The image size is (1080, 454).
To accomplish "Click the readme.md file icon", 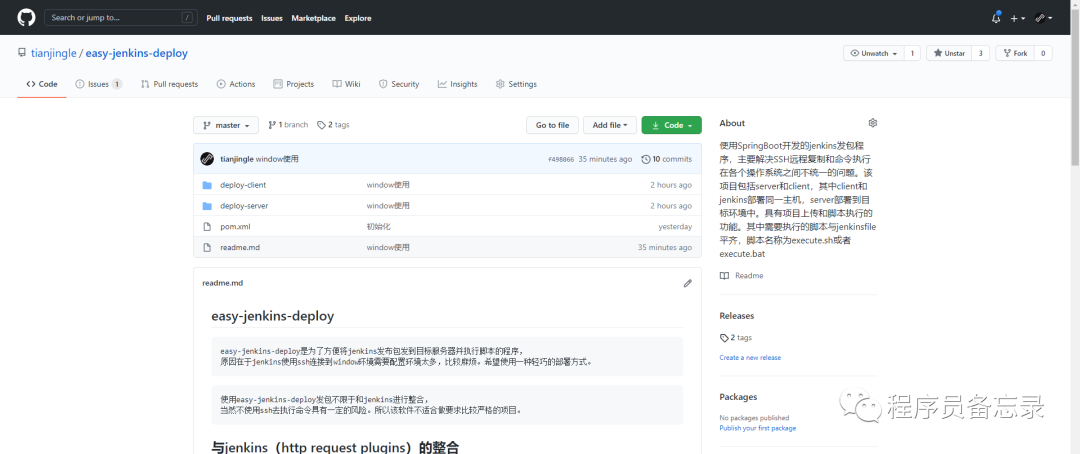I will point(207,247).
